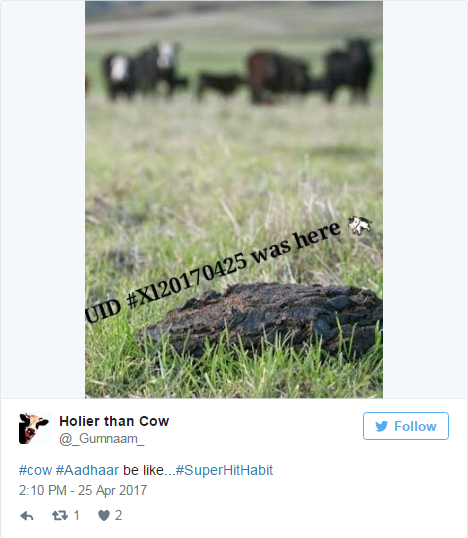Open the #SuperHitHabit hashtag
Image resolution: width=468 pixels, height=538 pixels.
pyautogui.click(x=224, y=470)
